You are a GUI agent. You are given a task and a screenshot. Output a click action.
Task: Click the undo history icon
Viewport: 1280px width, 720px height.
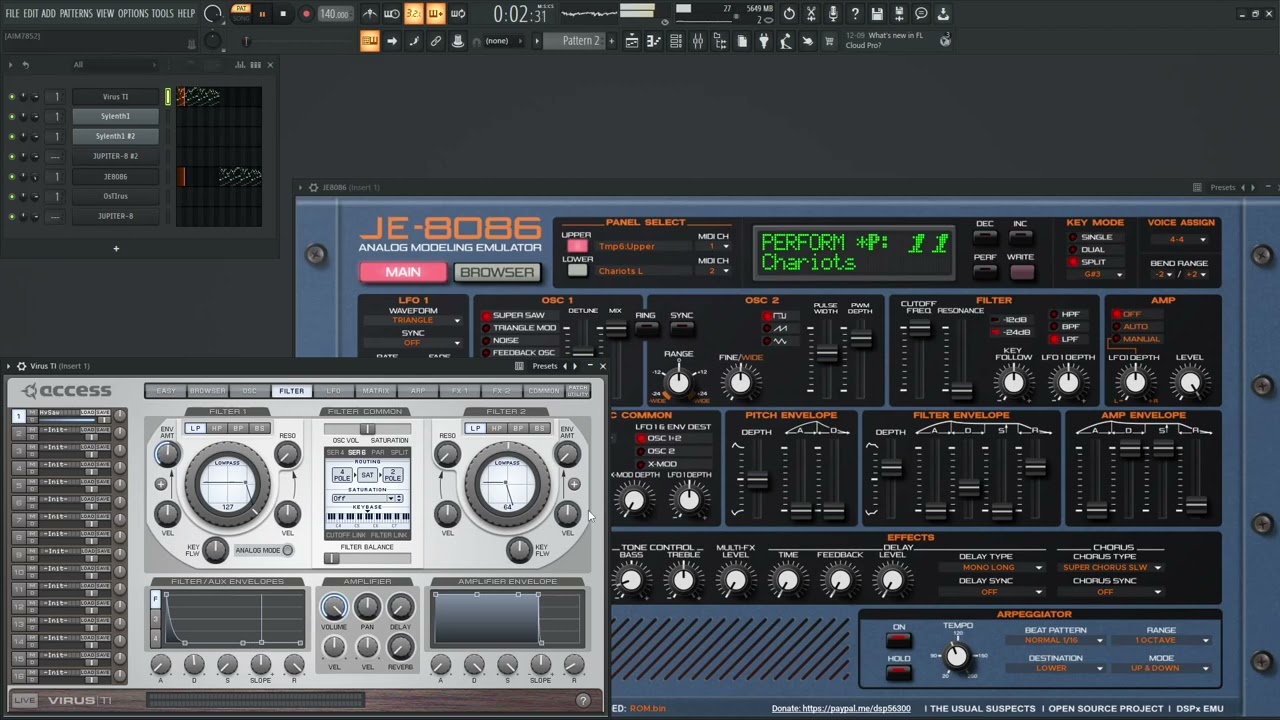tap(789, 14)
